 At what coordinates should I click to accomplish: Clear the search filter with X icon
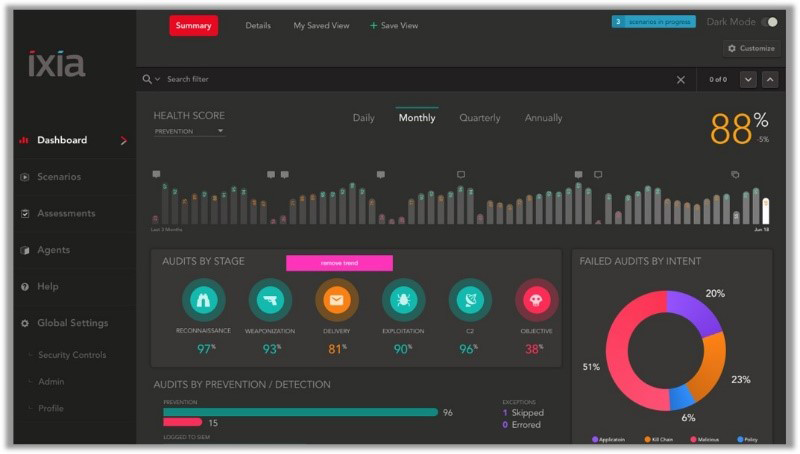tap(681, 79)
